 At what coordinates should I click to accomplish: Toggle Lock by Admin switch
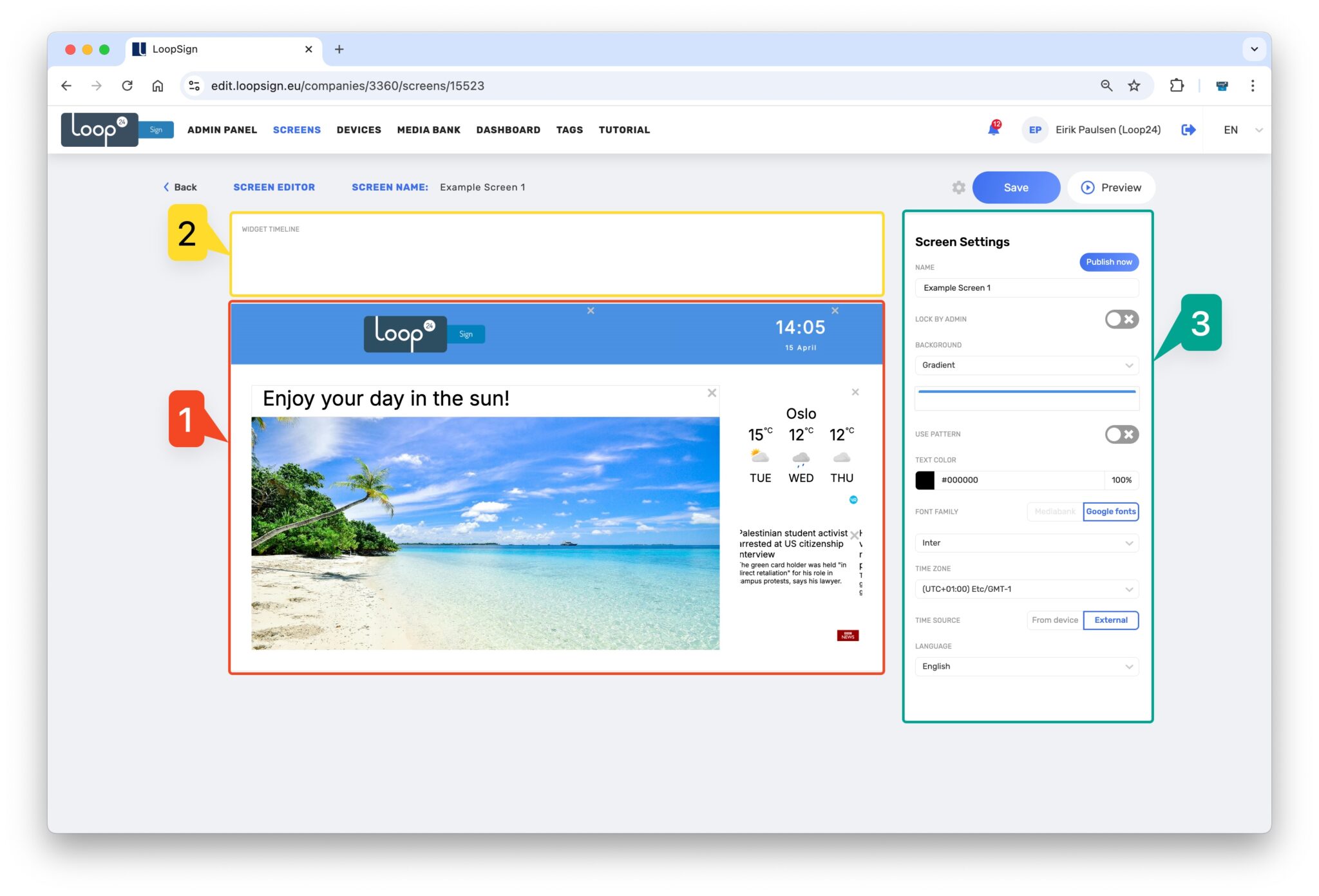click(1121, 319)
